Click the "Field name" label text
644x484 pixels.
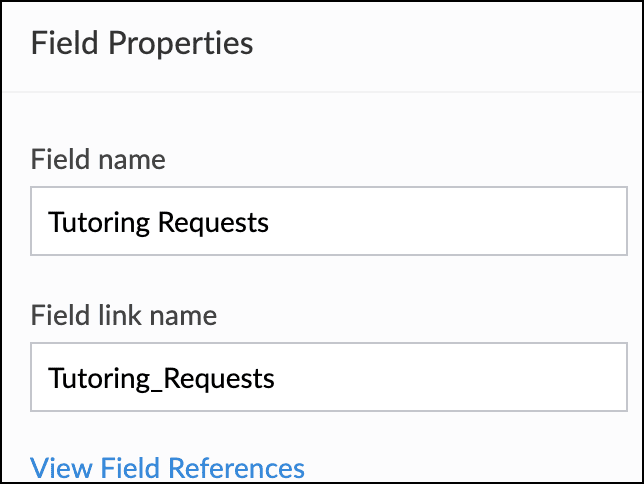pos(98,158)
